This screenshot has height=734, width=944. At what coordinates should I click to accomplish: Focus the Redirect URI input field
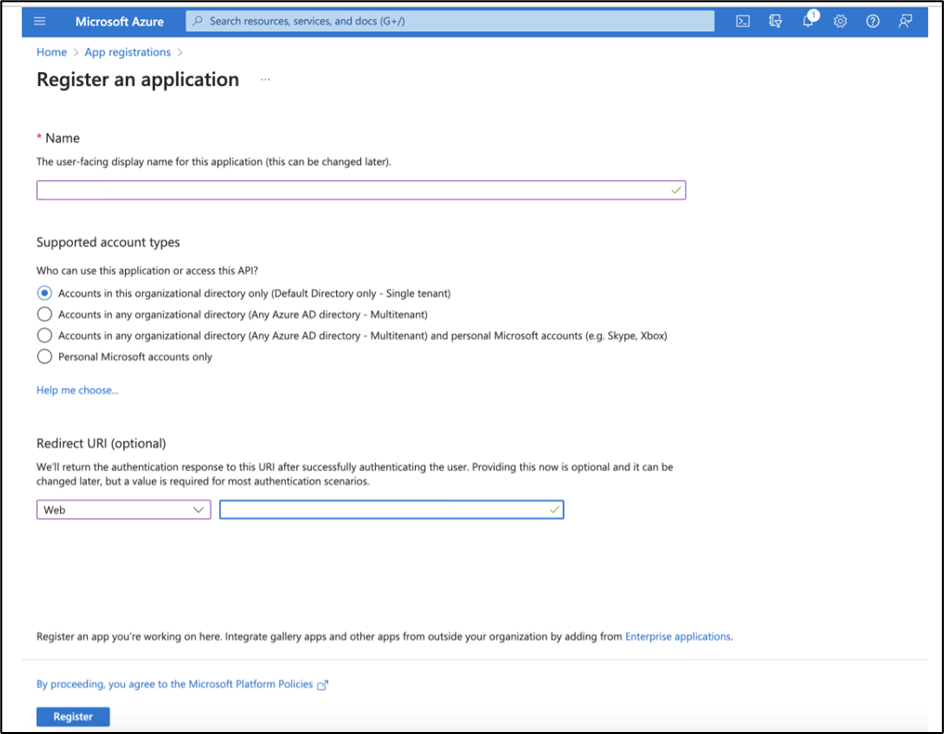[391, 509]
